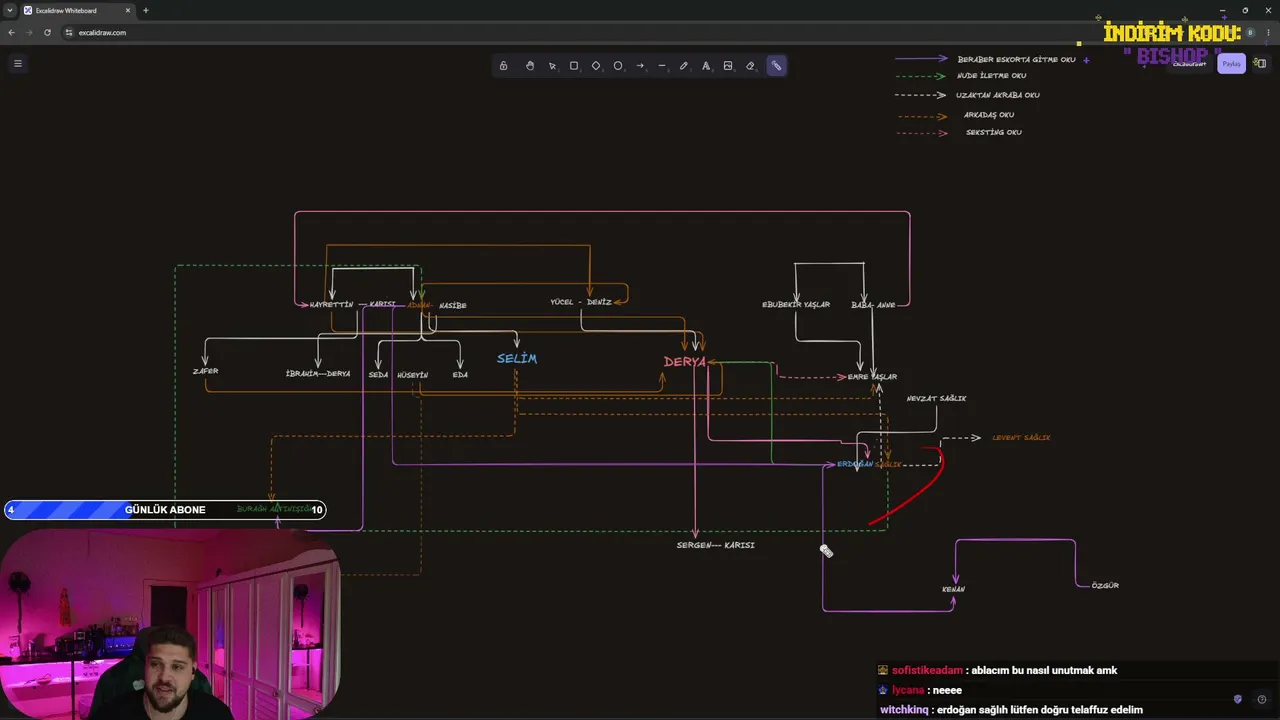
Task: Select the Eraser tool
Action: click(750, 66)
